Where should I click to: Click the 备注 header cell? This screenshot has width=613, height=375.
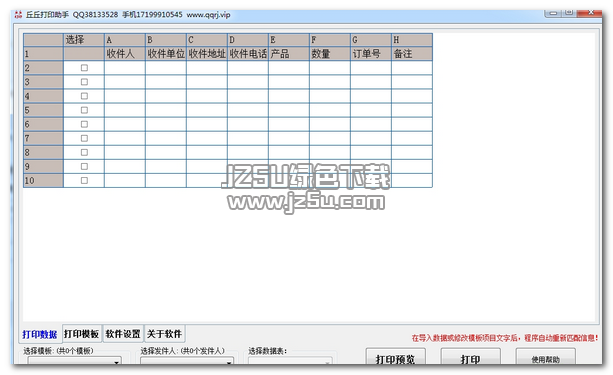pyautogui.click(x=412, y=54)
